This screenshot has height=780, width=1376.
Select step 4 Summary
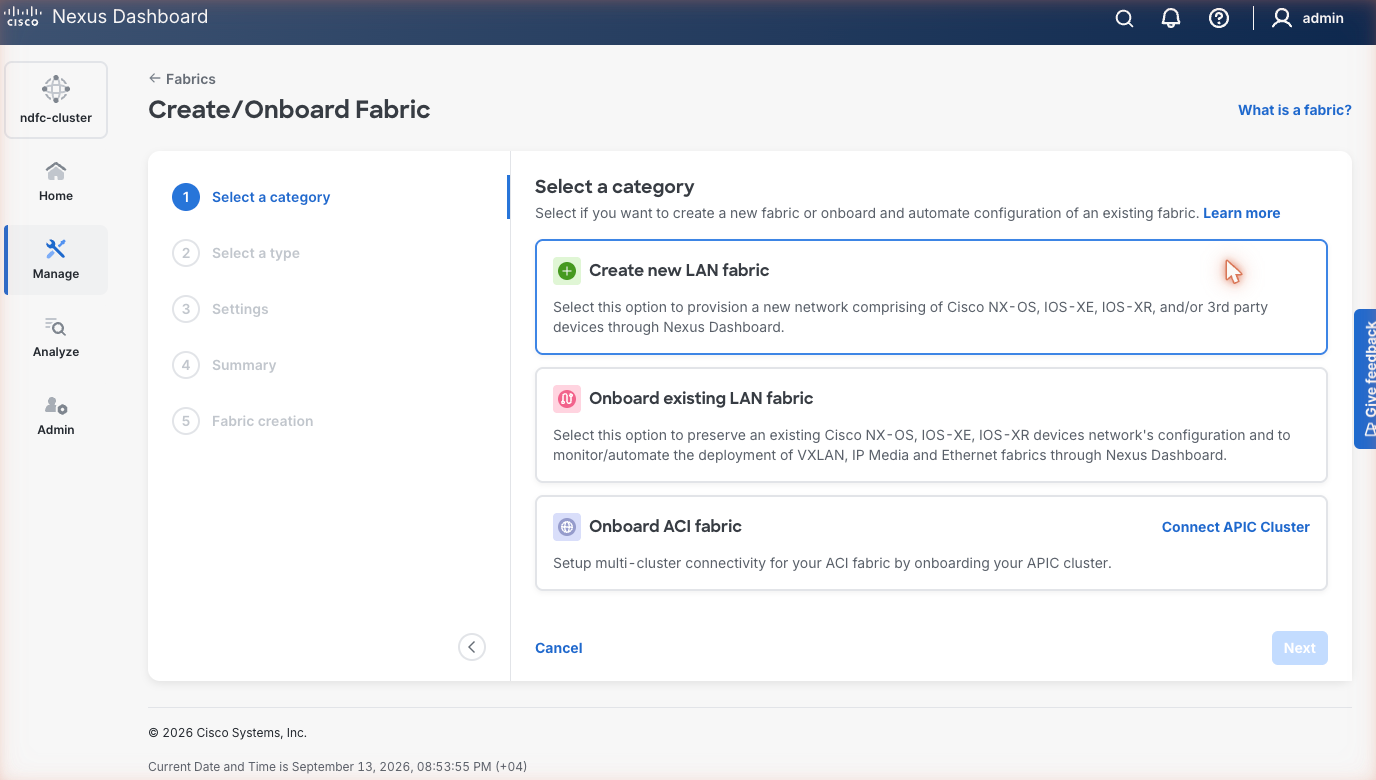[x=225, y=365]
